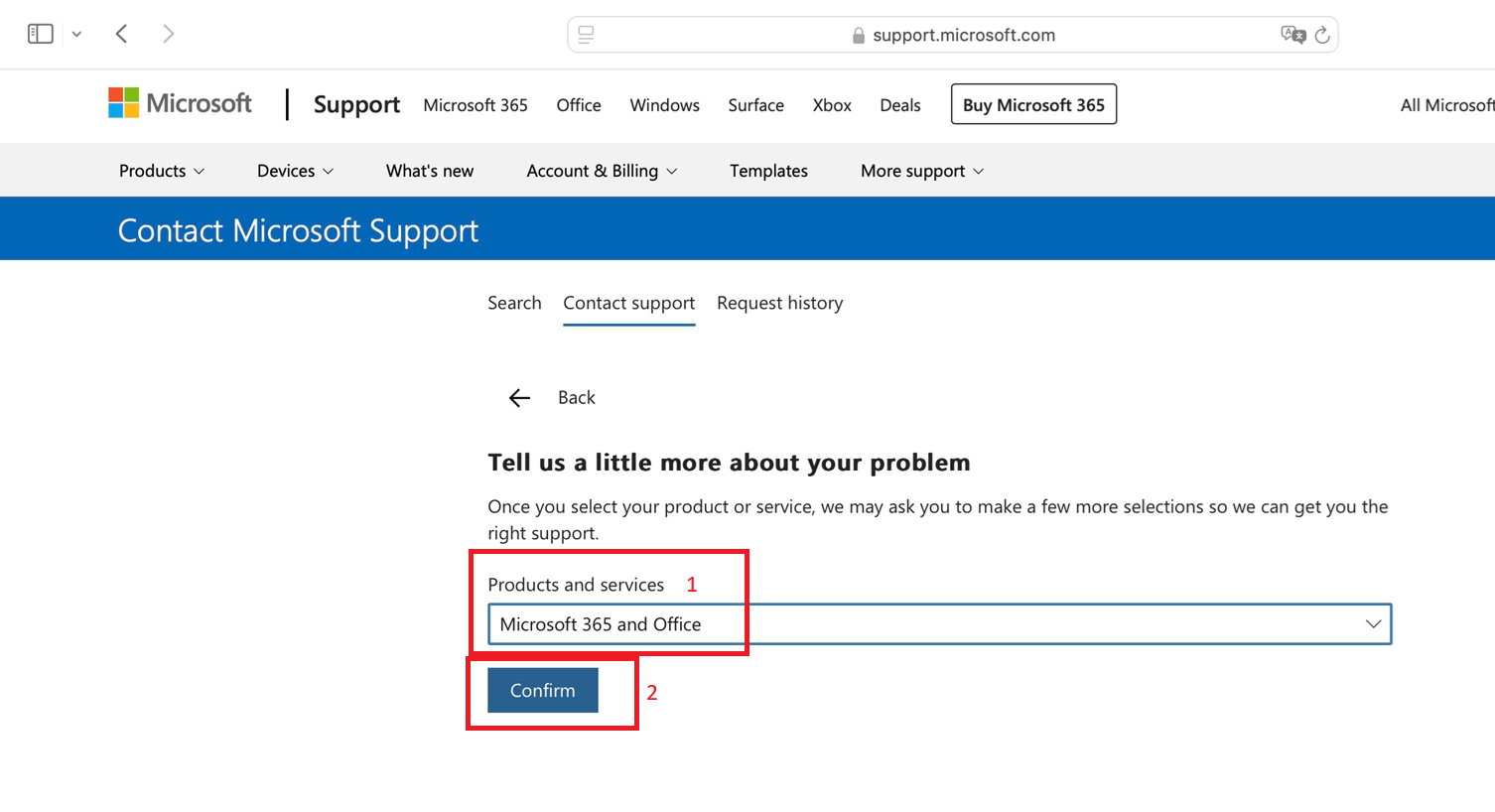Click the translate icon in address bar
This screenshot has height=812, width=1495.
(1292, 35)
